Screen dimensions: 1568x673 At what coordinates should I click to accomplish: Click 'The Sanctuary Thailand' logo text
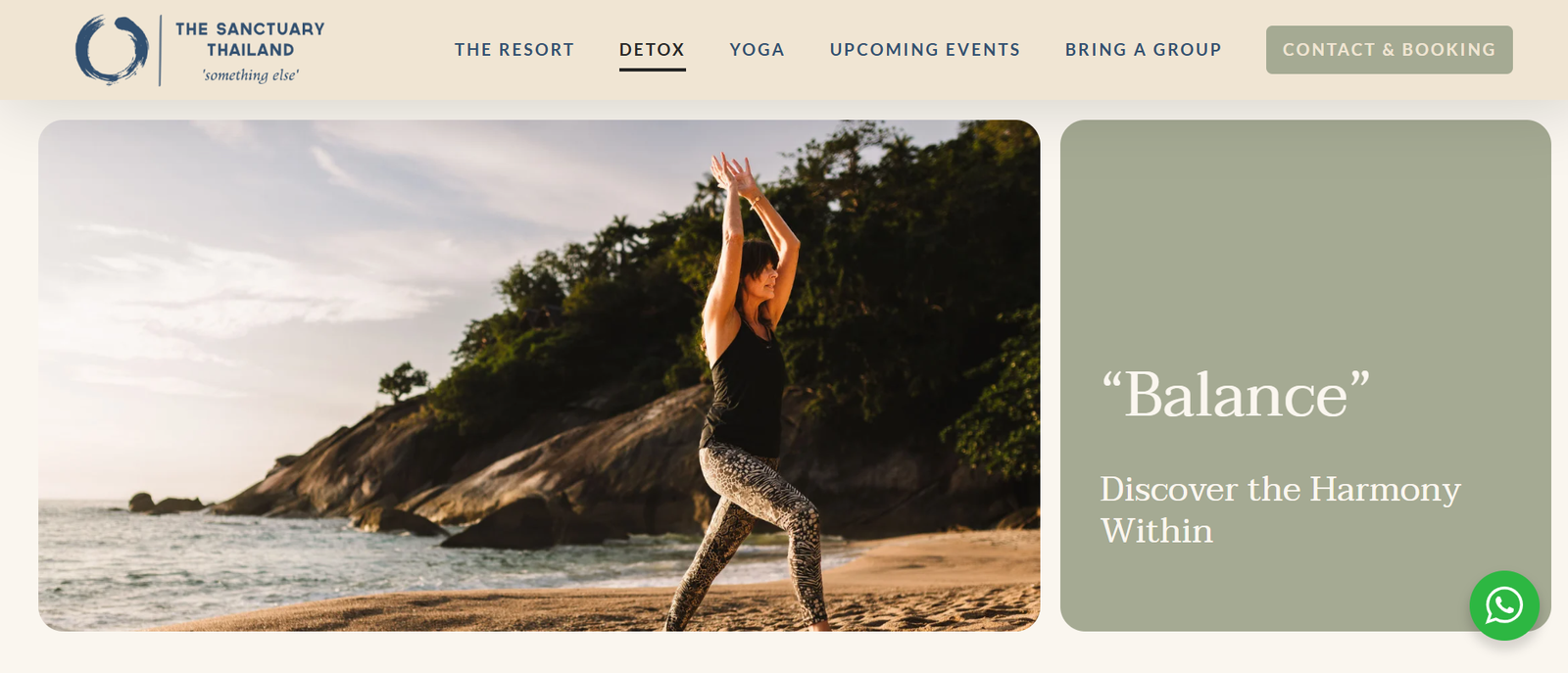(250, 39)
